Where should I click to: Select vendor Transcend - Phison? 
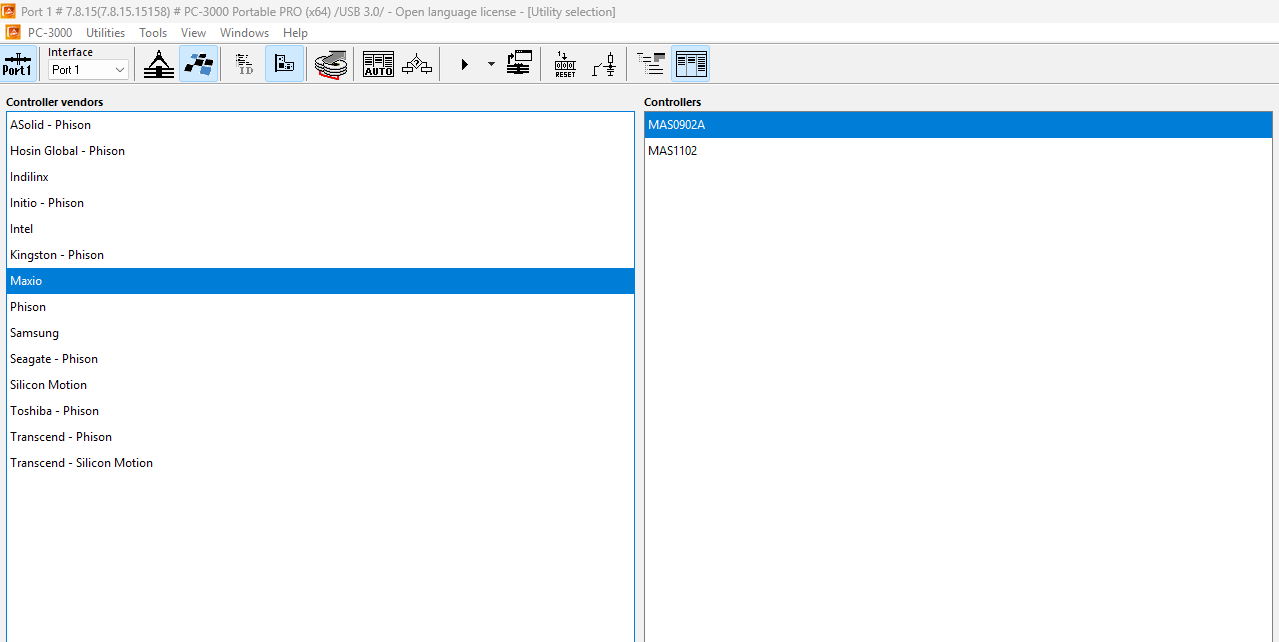point(320,437)
